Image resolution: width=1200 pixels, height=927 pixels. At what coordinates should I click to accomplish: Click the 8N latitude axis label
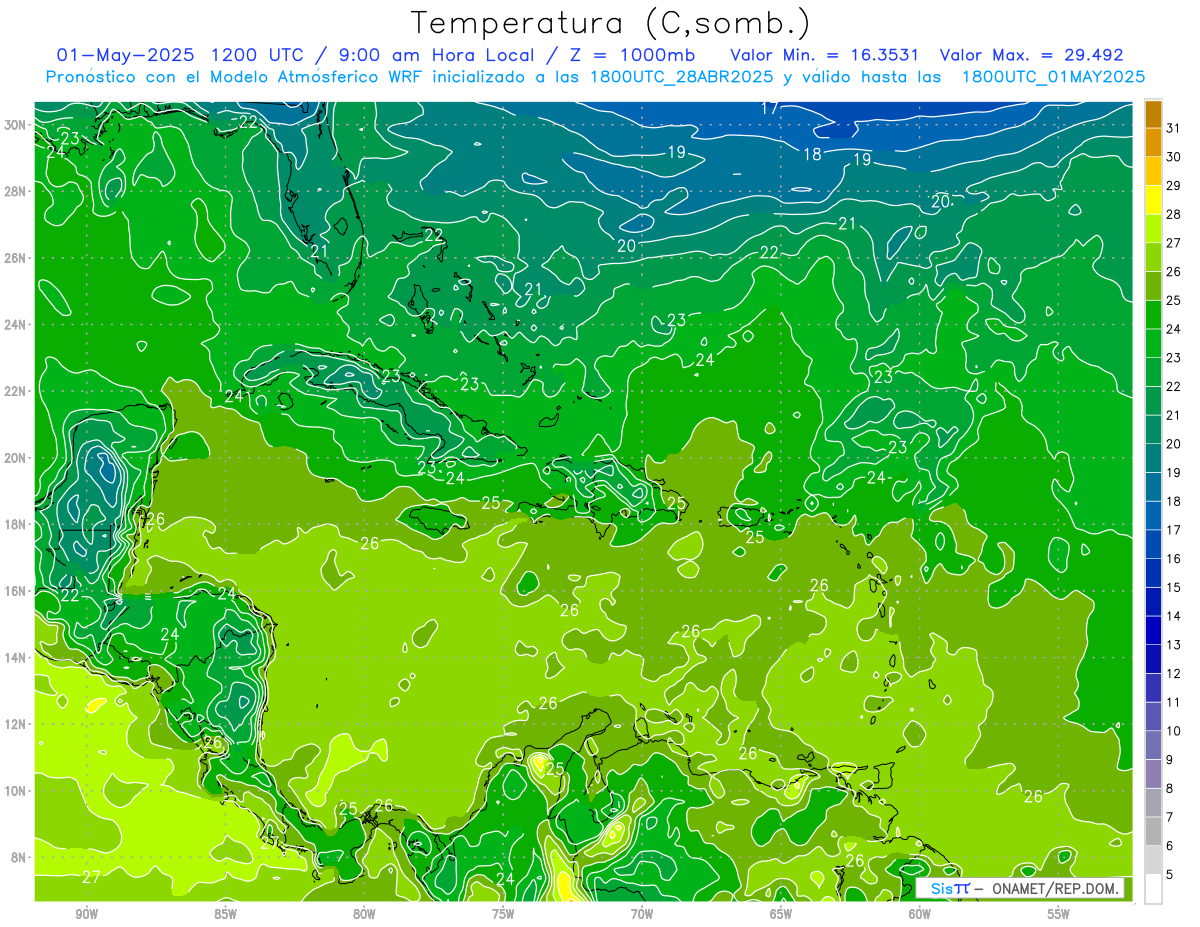coord(19,857)
